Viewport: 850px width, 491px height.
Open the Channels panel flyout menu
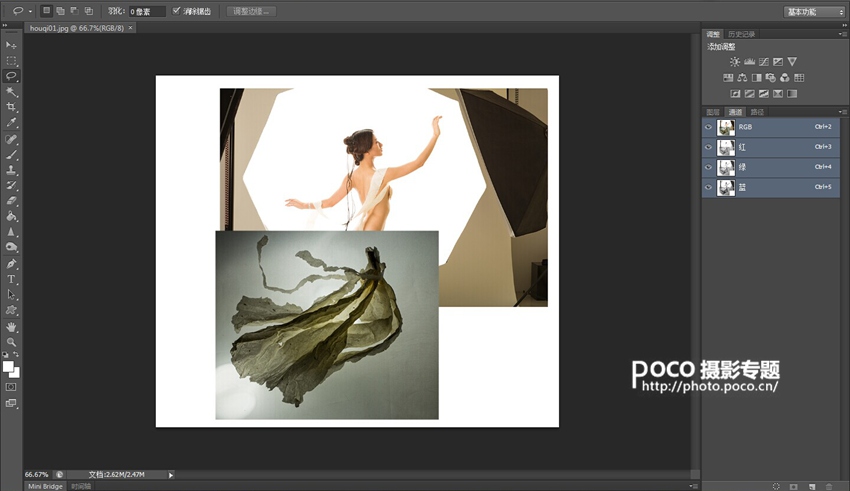841,112
